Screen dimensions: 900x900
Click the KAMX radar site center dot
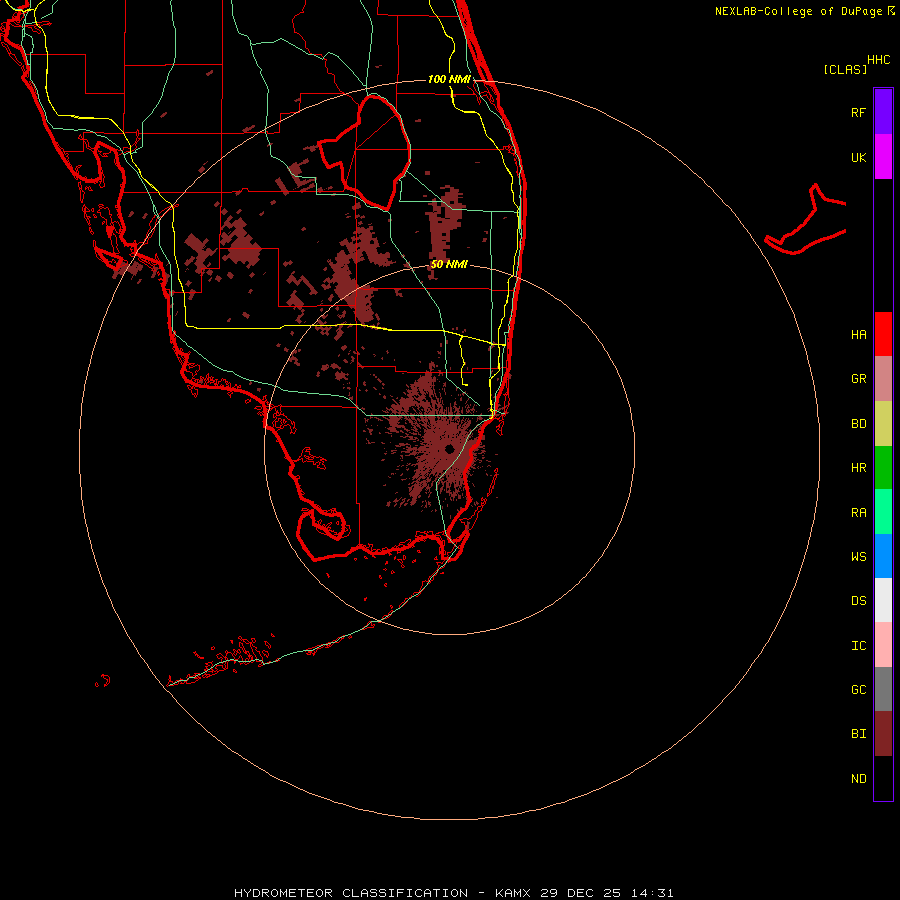pyautogui.click(x=449, y=449)
